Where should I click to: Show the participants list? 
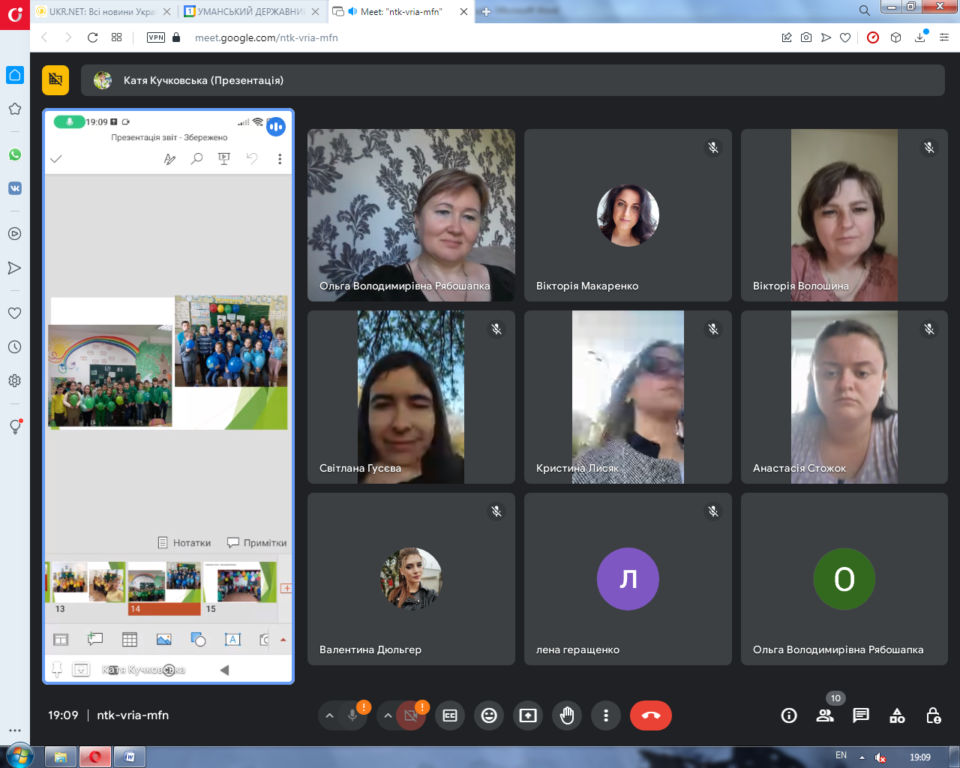point(825,715)
